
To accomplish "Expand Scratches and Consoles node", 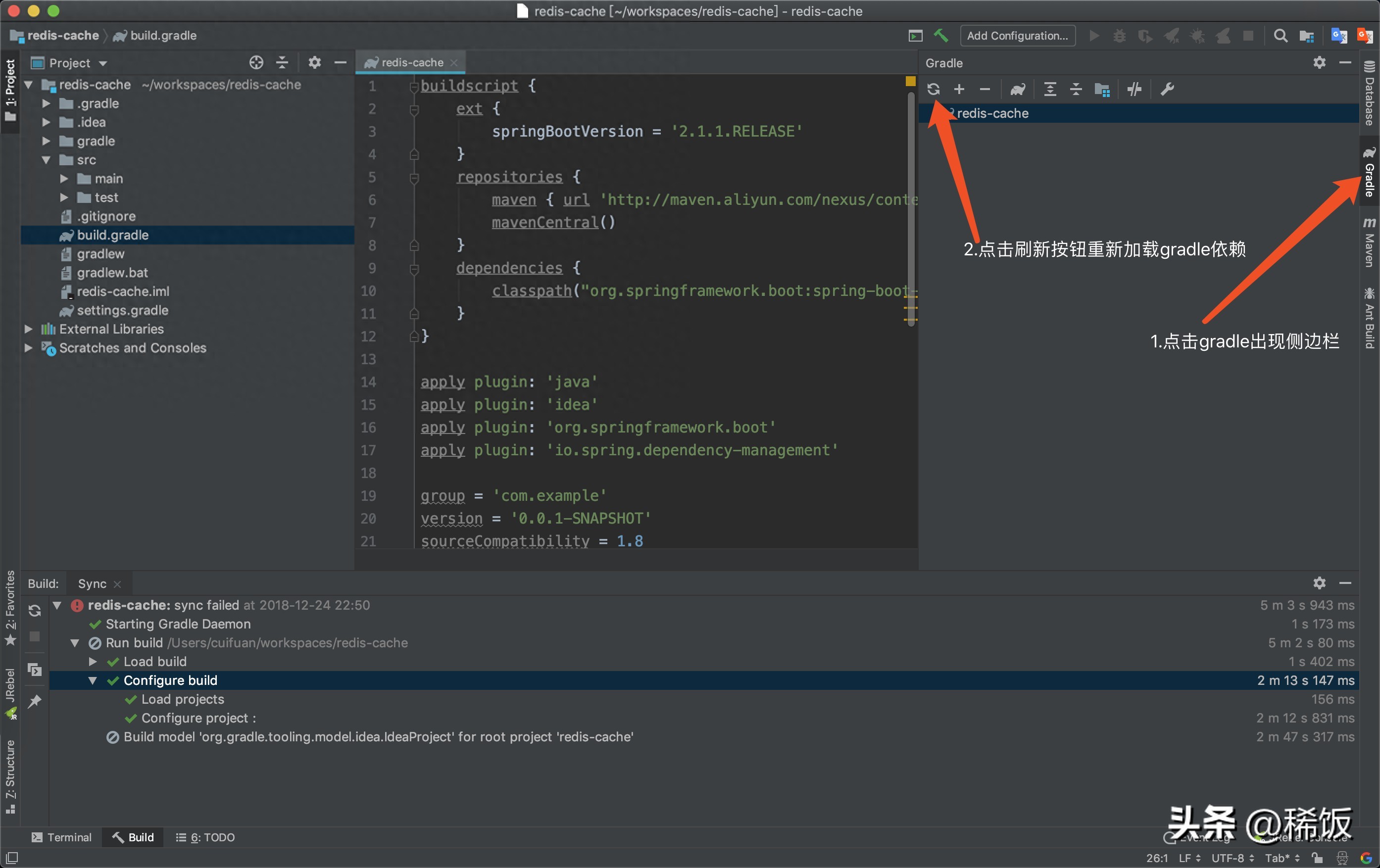I will [28, 348].
